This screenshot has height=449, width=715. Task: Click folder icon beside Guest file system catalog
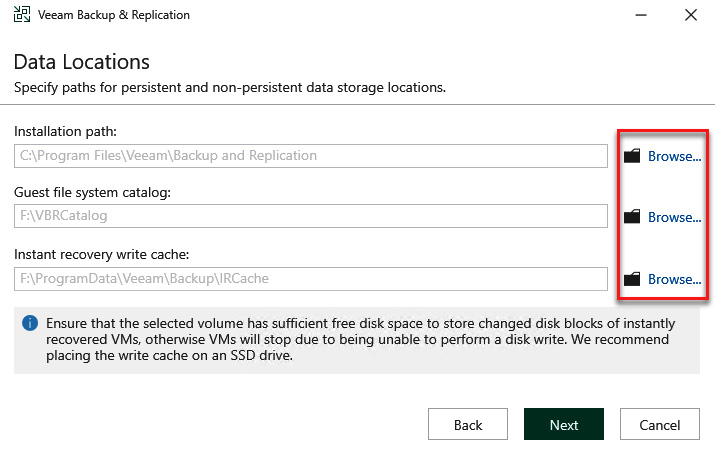point(632,217)
